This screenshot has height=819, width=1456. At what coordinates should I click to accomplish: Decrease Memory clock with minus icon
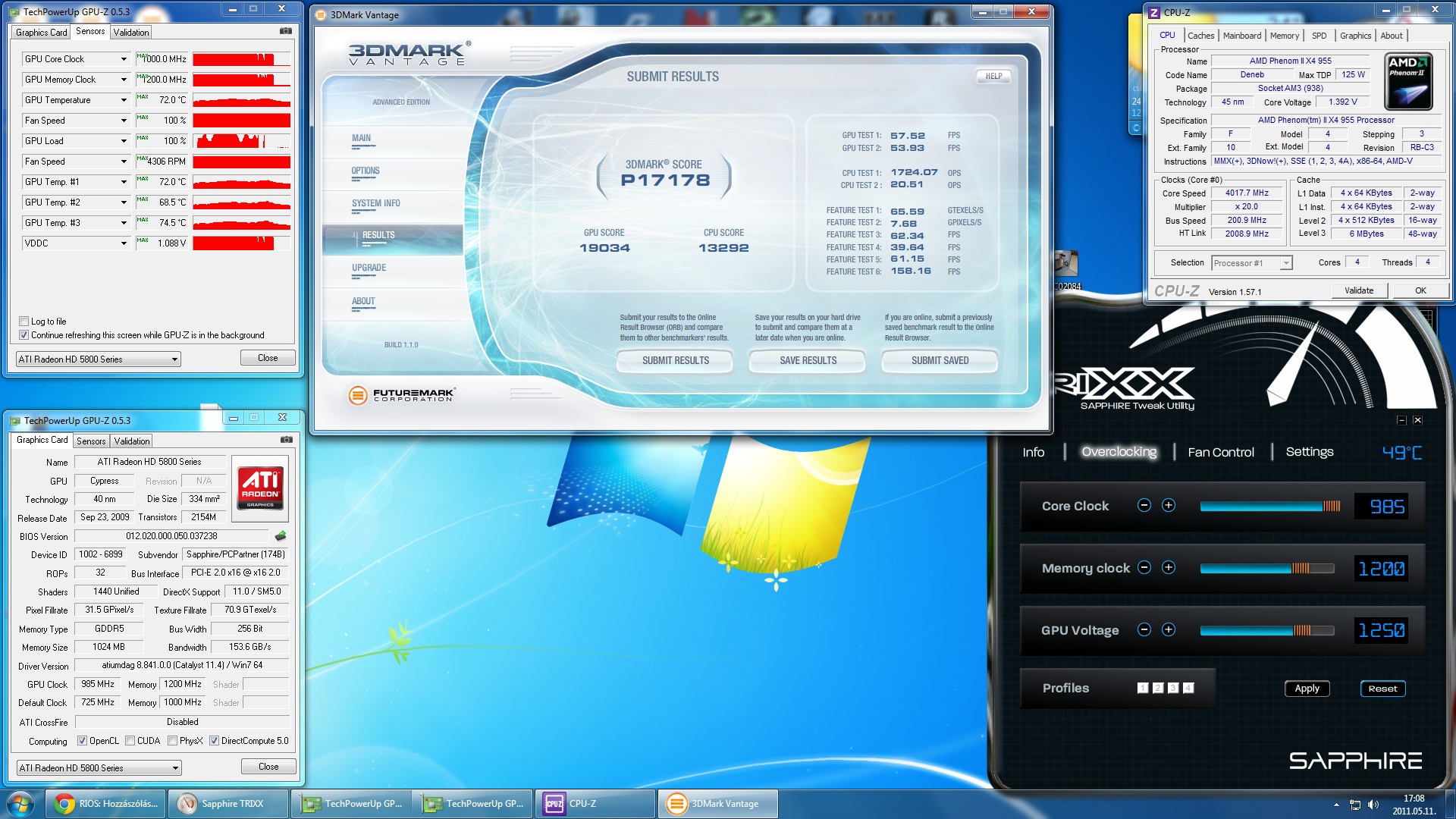point(1144,567)
